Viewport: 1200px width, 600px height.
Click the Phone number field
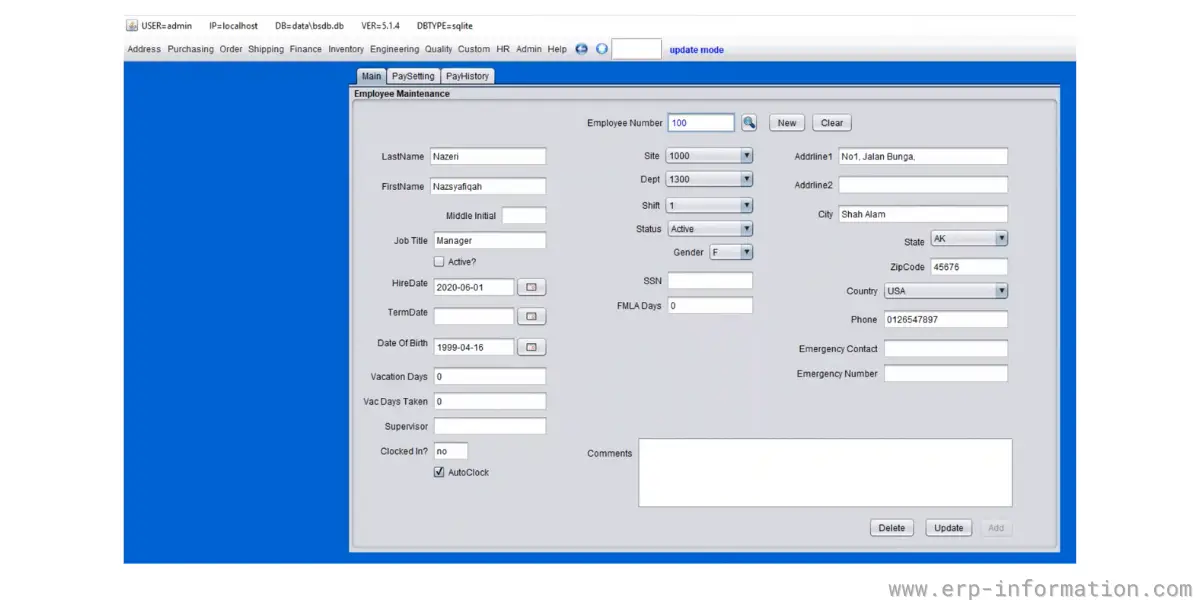click(x=945, y=319)
